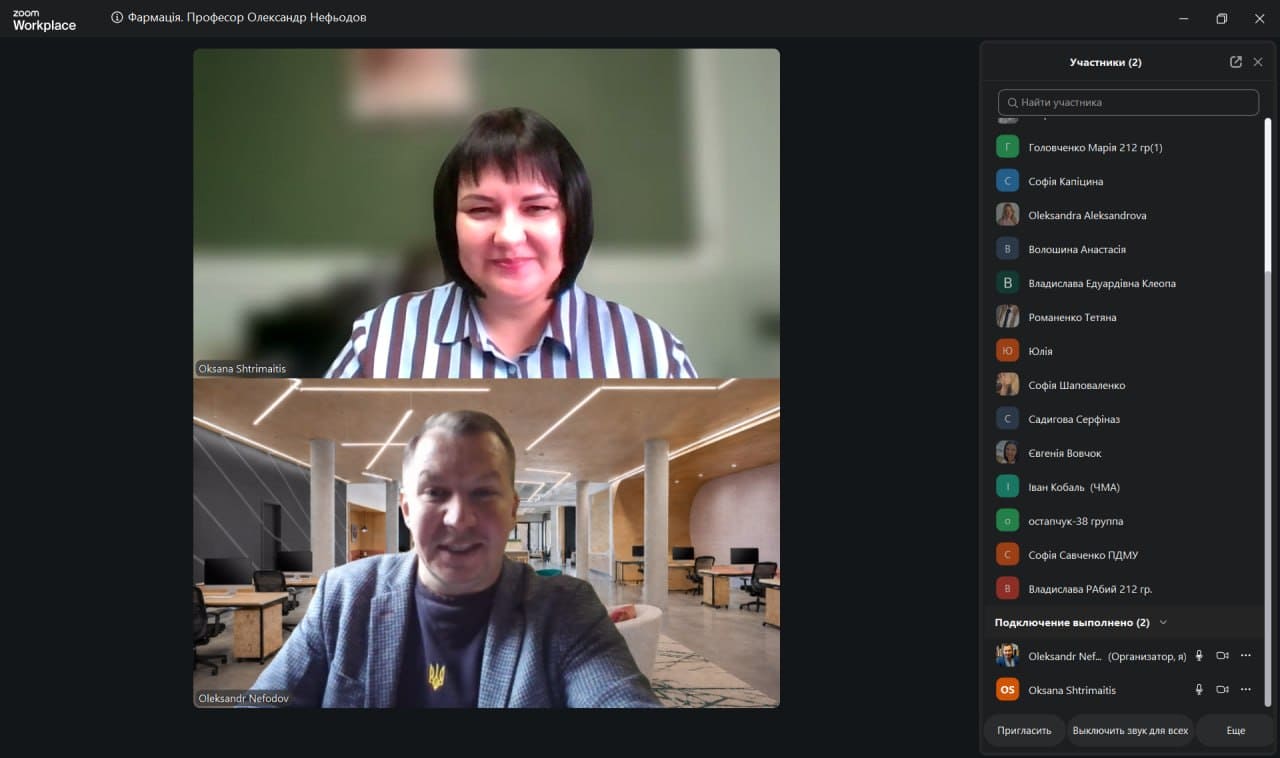Toggle Oleksandr Nef... microphone in participants list
Viewport: 1280px width, 758px height.
1199,656
